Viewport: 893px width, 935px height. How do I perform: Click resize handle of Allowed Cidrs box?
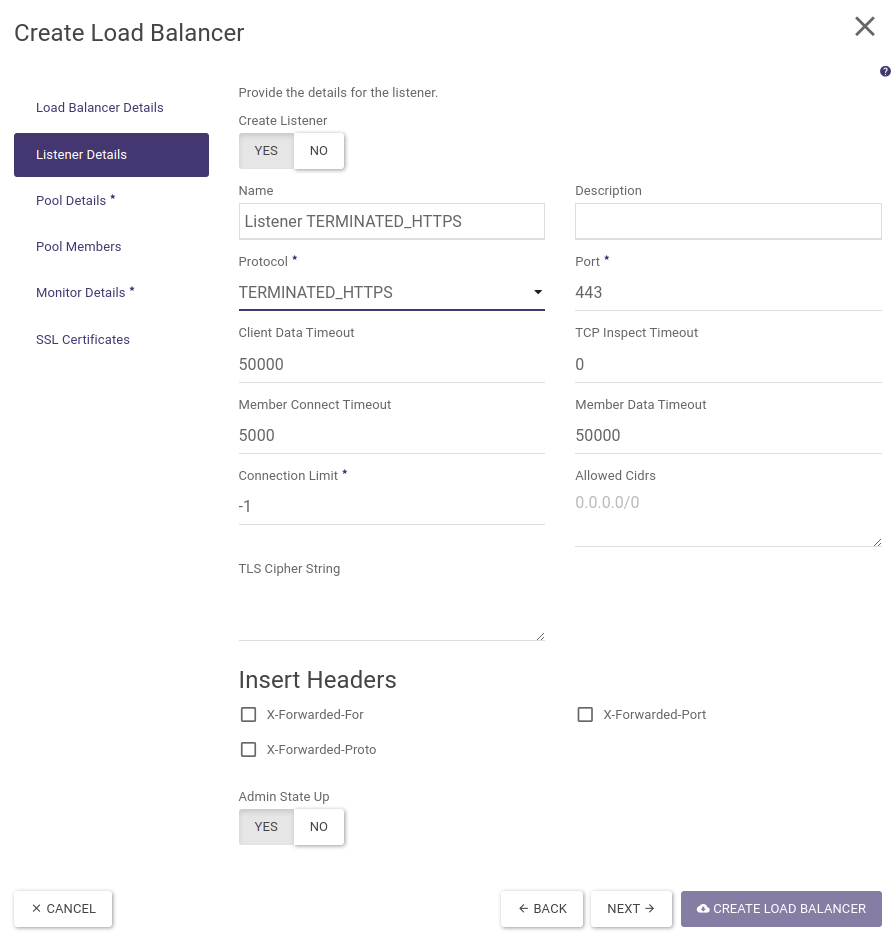pos(877,541)
